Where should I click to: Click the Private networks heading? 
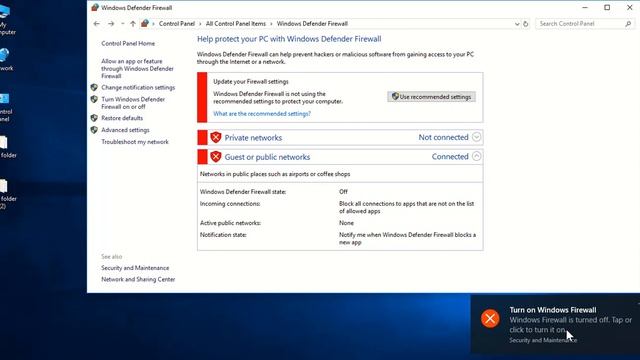(253, 138)
